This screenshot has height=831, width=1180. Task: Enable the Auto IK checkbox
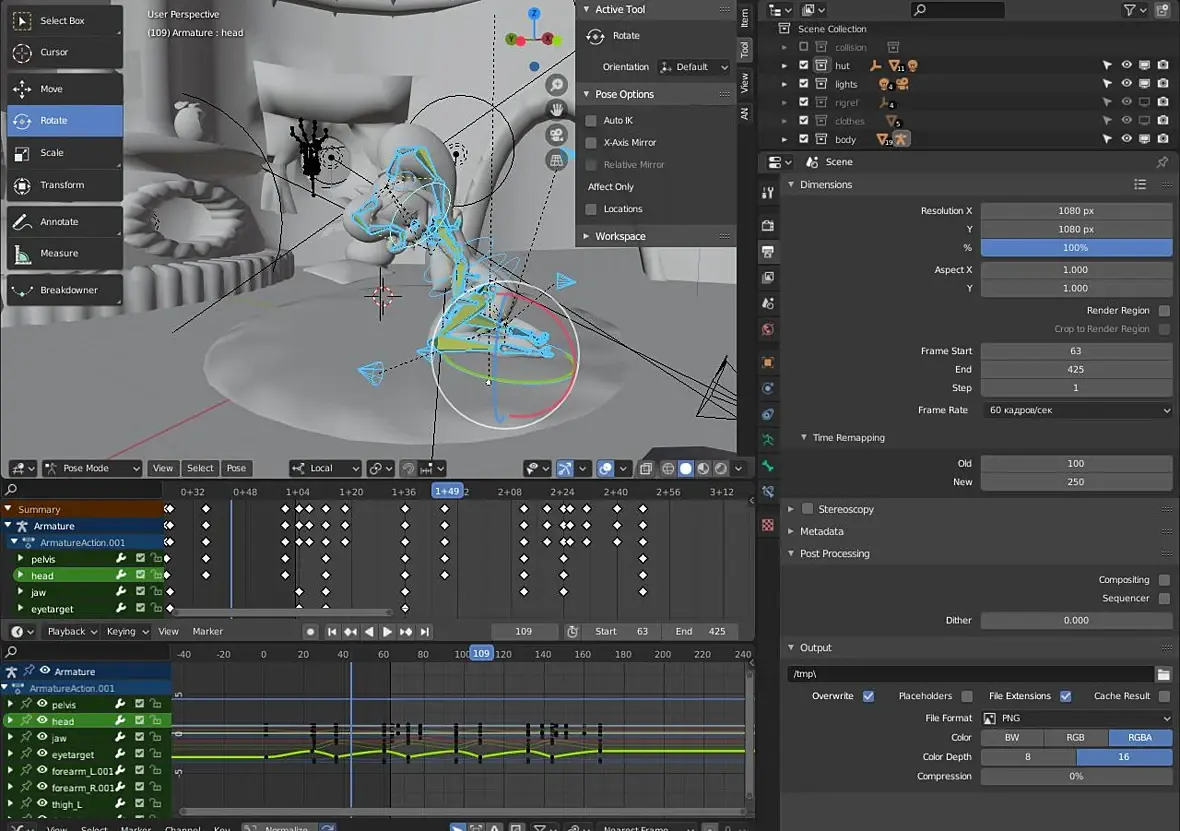pyautogui.click(x=591, y=120)
